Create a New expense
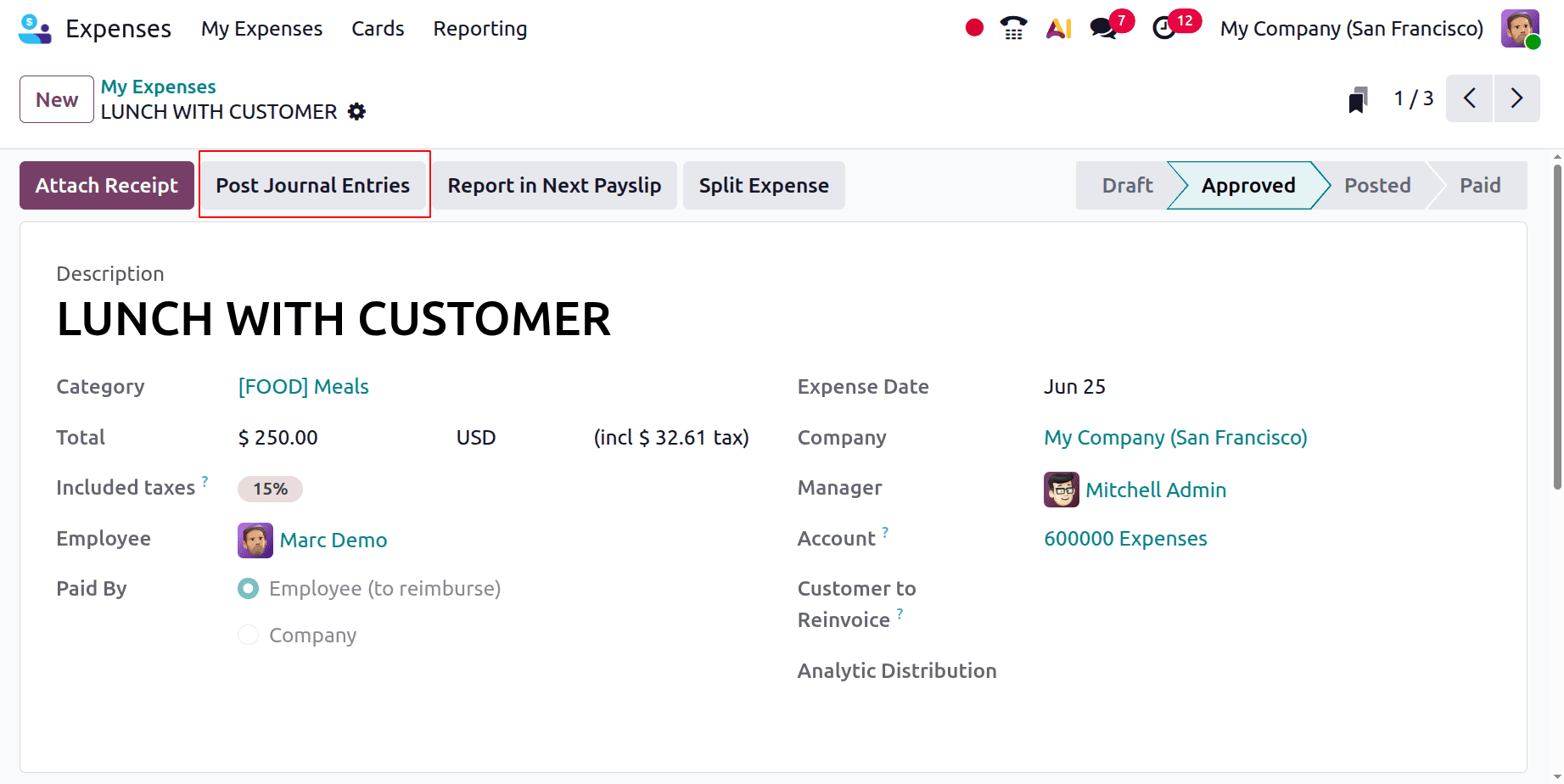This screenshot has height=784, width=1564. (57, 99)
